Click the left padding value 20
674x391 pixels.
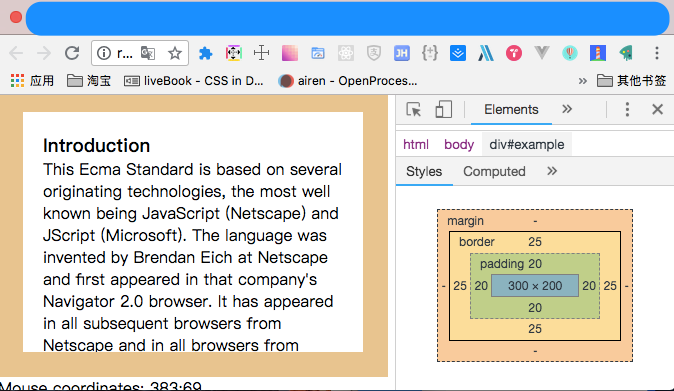(x=481, y=286)
